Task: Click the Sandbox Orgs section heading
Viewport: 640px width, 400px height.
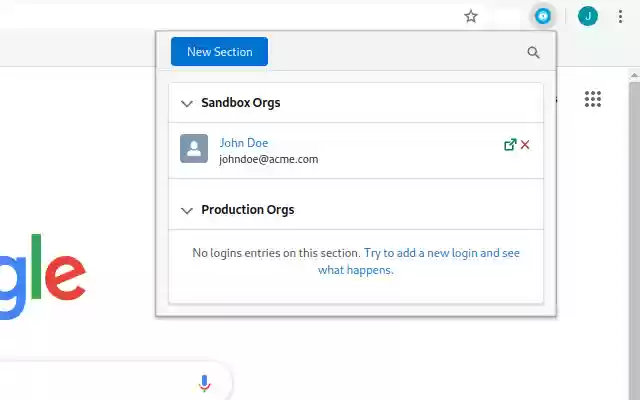Action: point(241,102)
